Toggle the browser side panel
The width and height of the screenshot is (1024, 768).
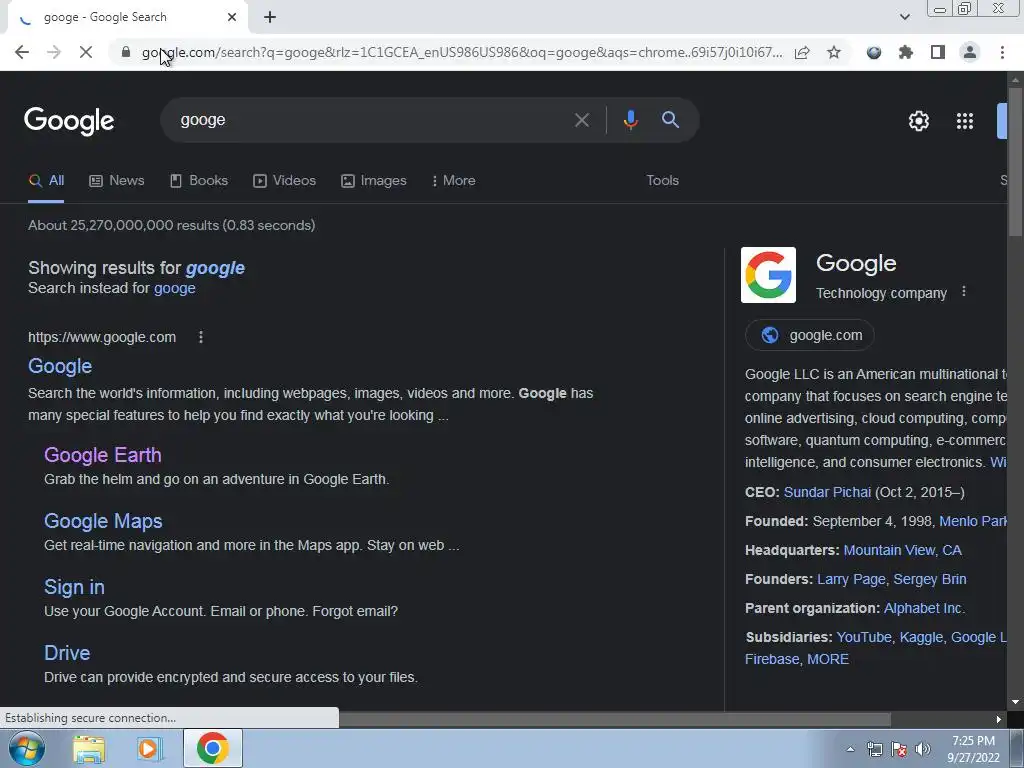pos(938,52)
